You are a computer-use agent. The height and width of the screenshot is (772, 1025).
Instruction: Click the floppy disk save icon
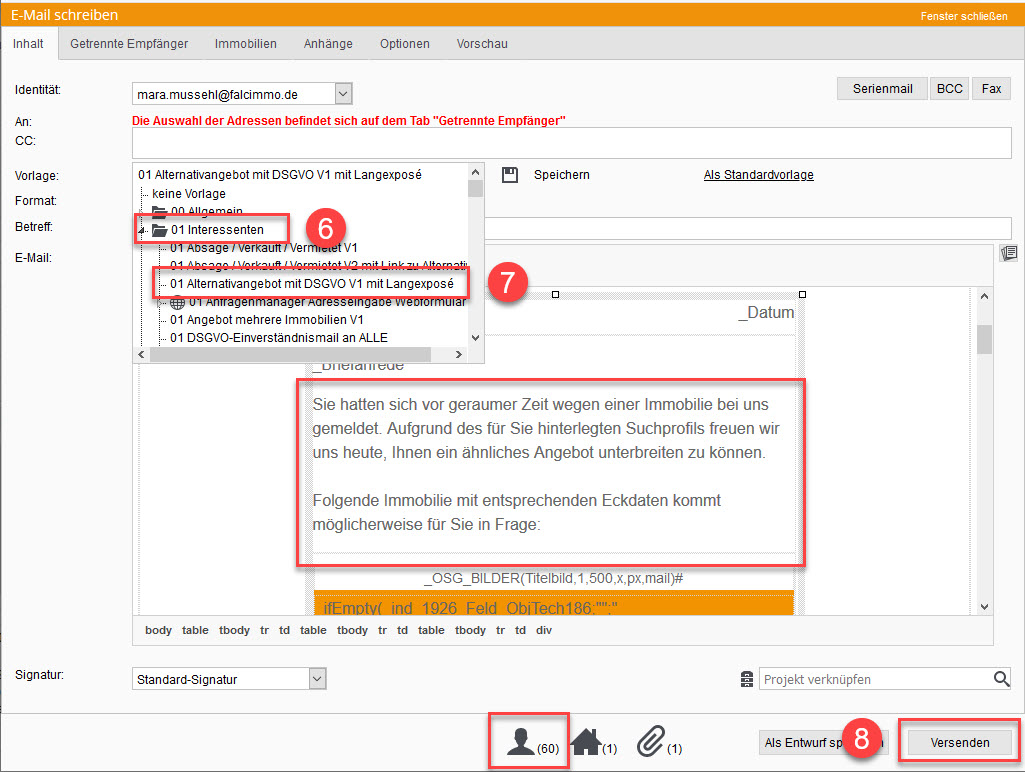coord(510,175)
